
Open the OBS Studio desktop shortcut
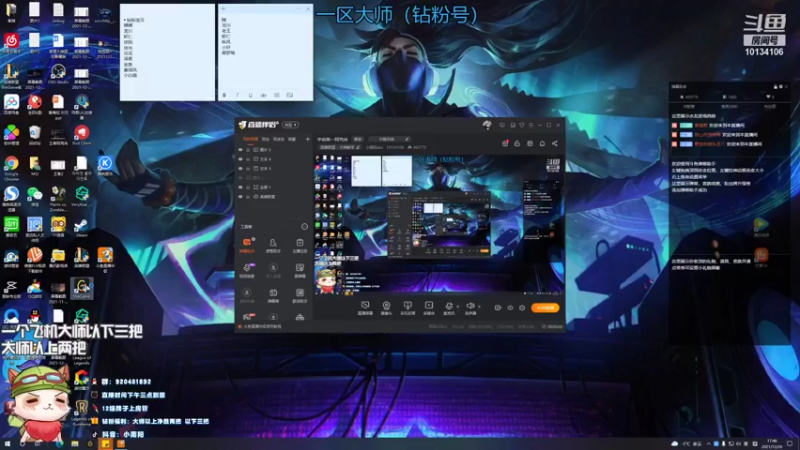pos(58,74)
